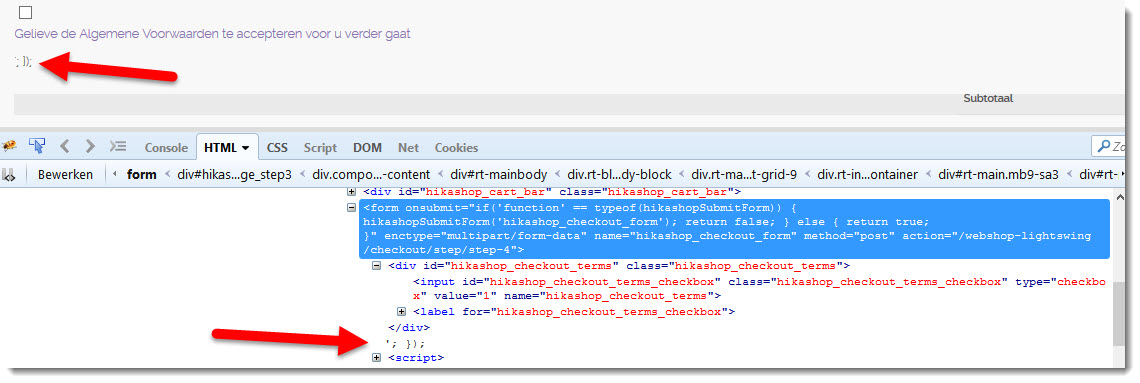Screen dimensions: 1140x383
Task: Click the Subtotaal column header
Action: coord(988,98)
